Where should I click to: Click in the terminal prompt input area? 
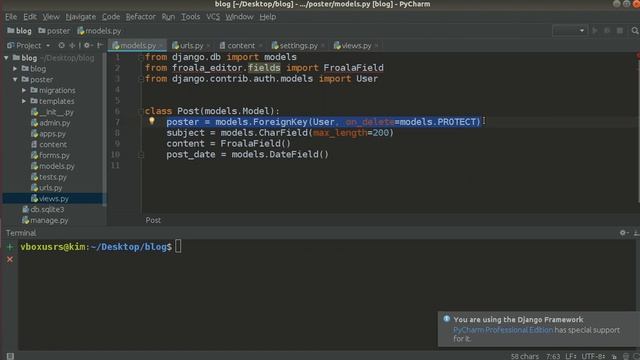[x=178, y=247]
